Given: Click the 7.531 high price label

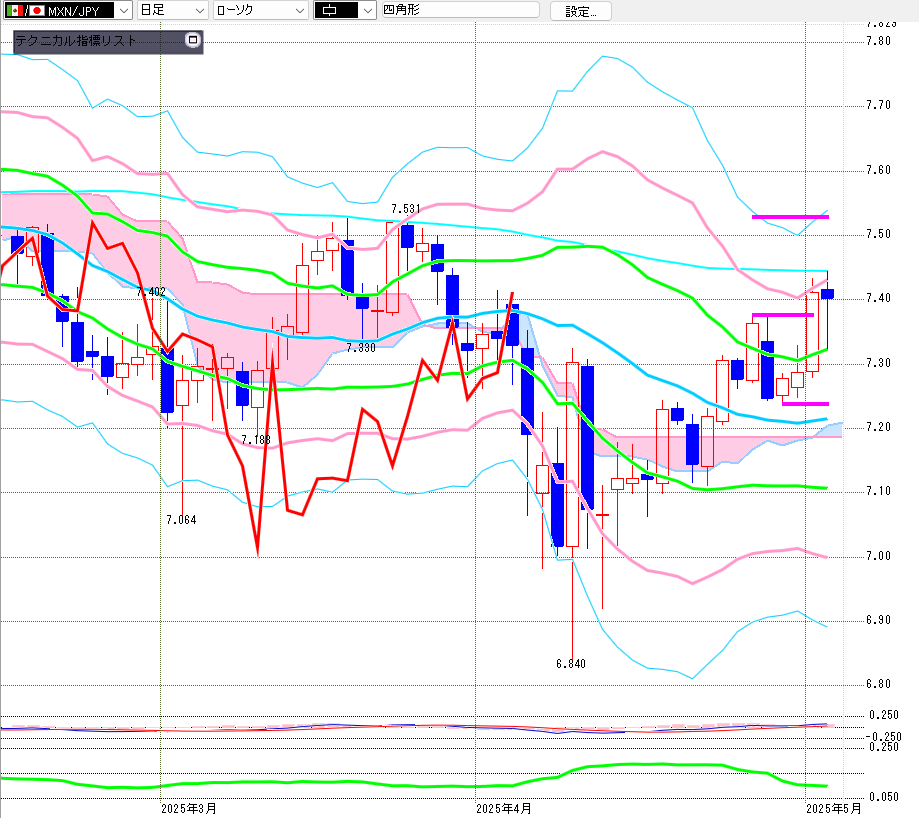Looking at the screenshot, I should (406, 209).
